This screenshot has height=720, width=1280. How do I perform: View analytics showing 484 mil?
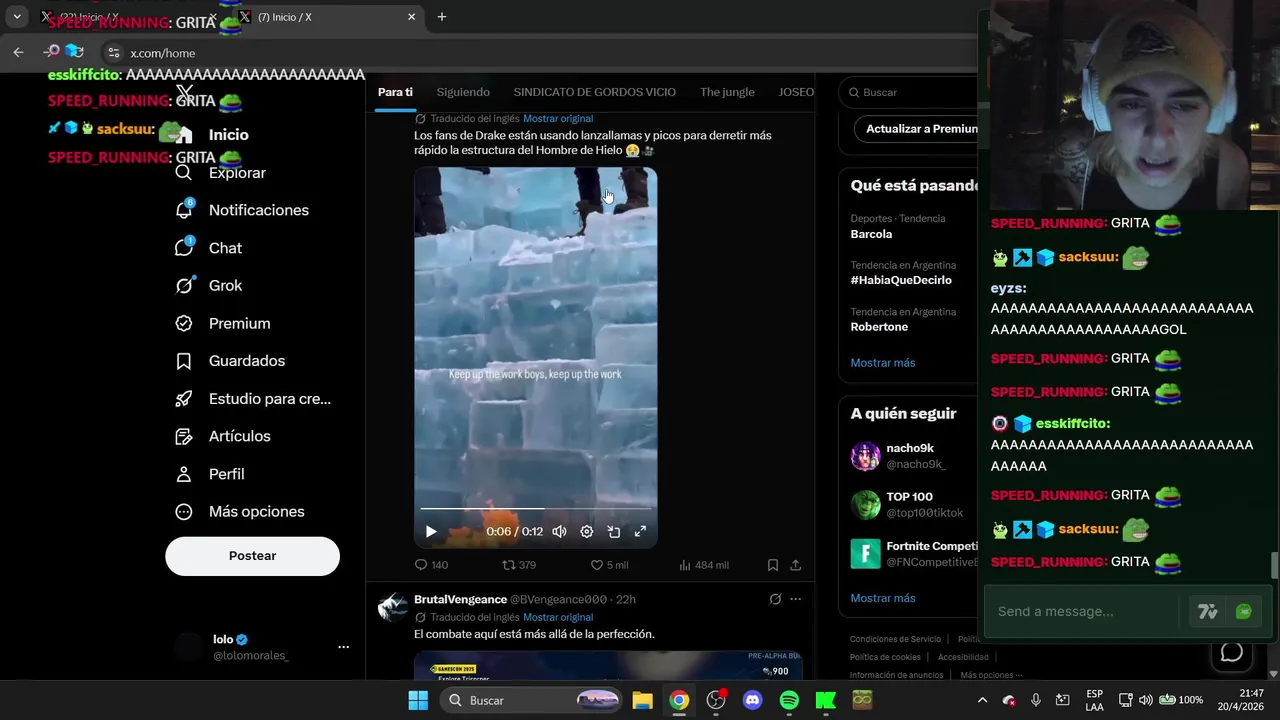tap(704, 565)
